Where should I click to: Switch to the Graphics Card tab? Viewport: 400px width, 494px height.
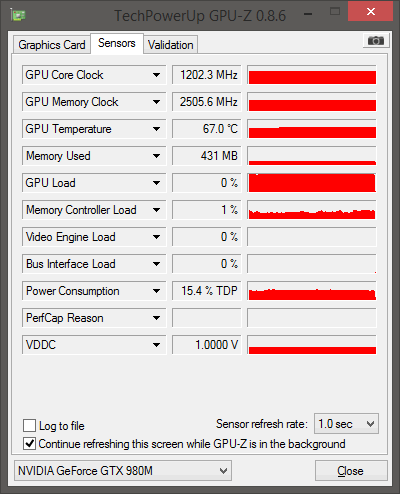click(x=52, y=45)
